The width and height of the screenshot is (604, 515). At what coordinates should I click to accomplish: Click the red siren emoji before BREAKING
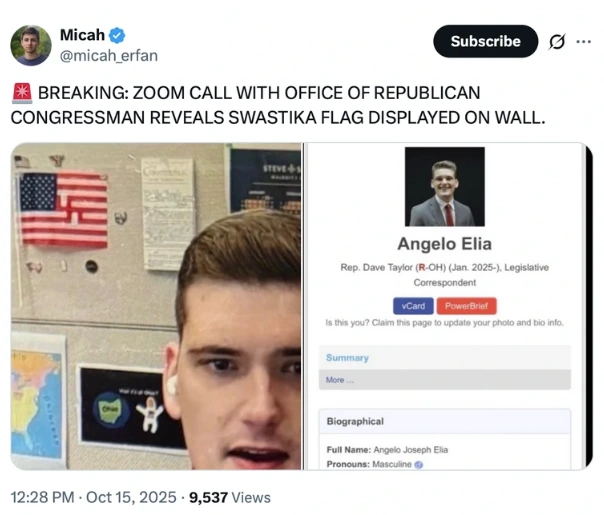22,94
